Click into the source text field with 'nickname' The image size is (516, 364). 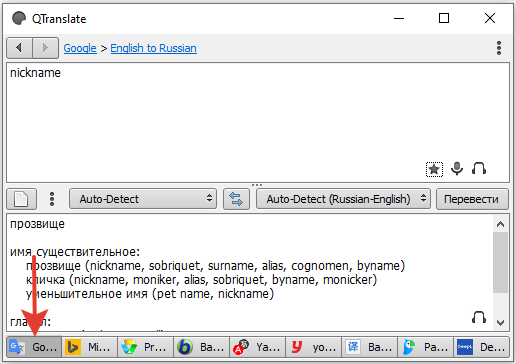click(x=258, y=122)
